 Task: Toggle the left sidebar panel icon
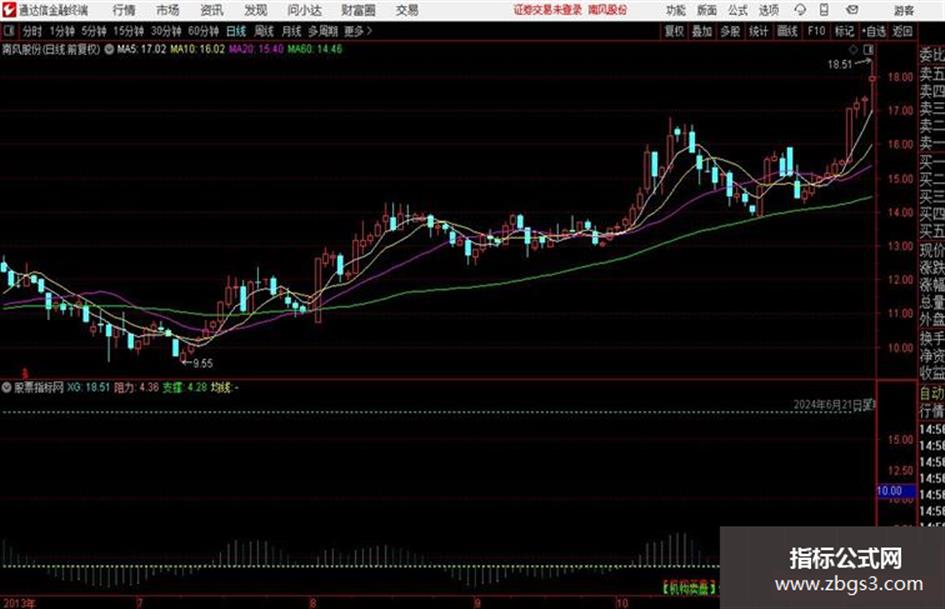(x=8, y=31)
